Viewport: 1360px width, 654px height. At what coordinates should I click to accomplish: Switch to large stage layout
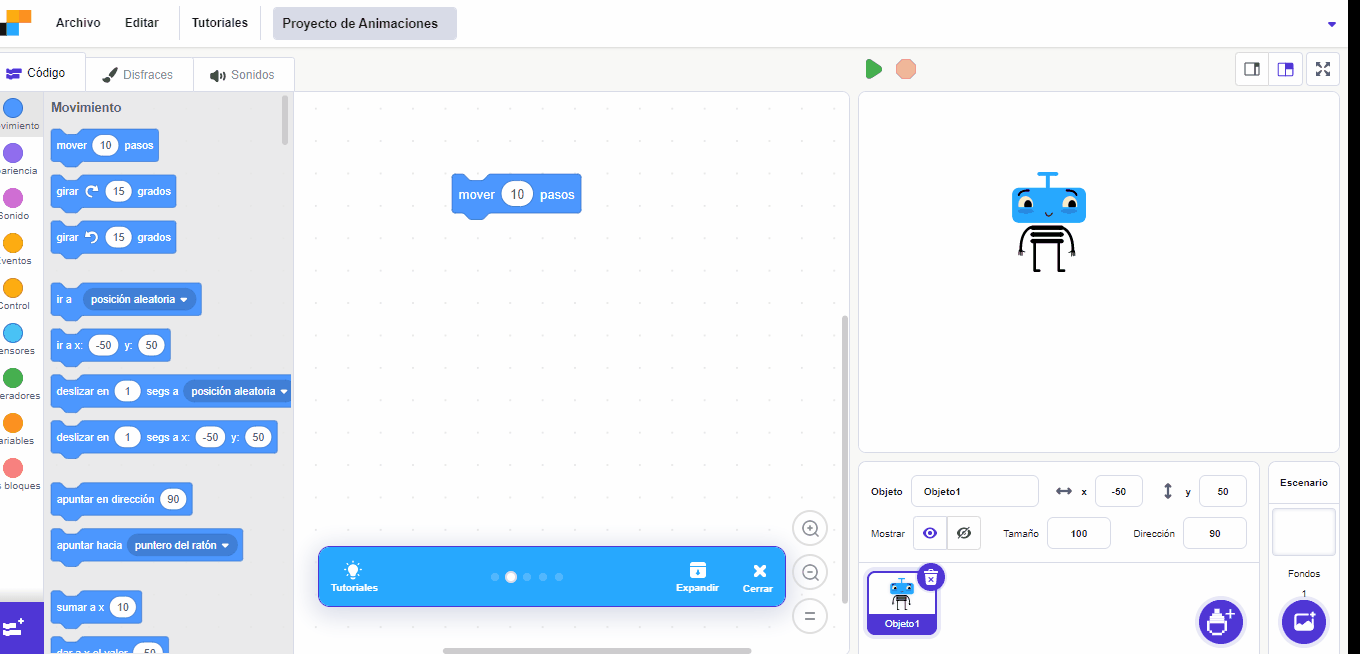click(x=1286, y=69)
